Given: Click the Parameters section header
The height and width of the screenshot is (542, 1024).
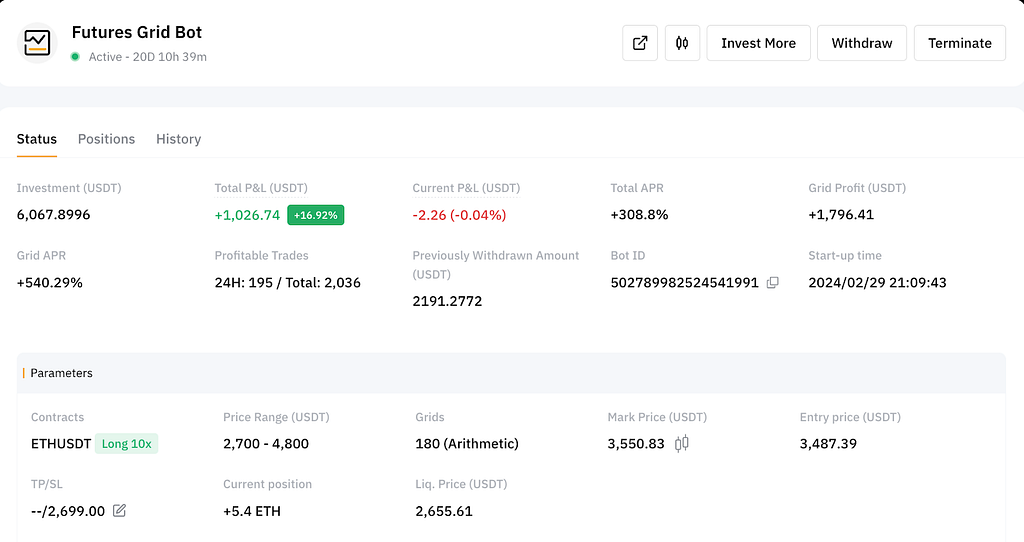Looking at the screenshot, I should tap(61, 373).
